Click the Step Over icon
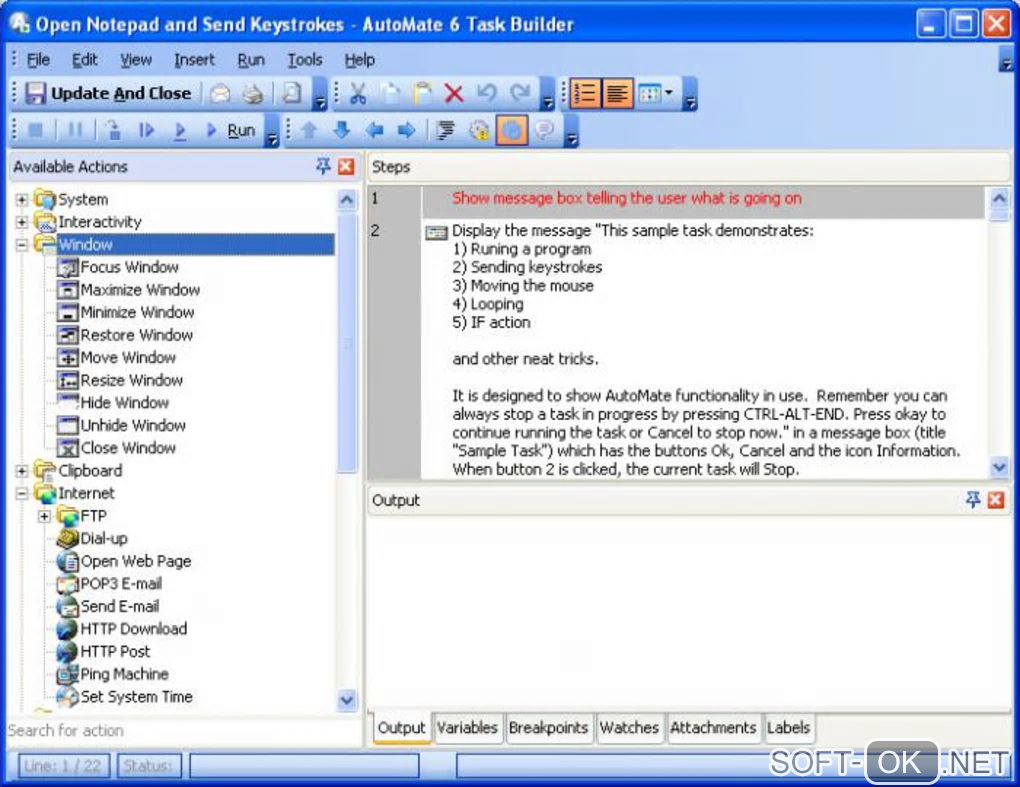 pyautogui.click(x=113, y=131)
